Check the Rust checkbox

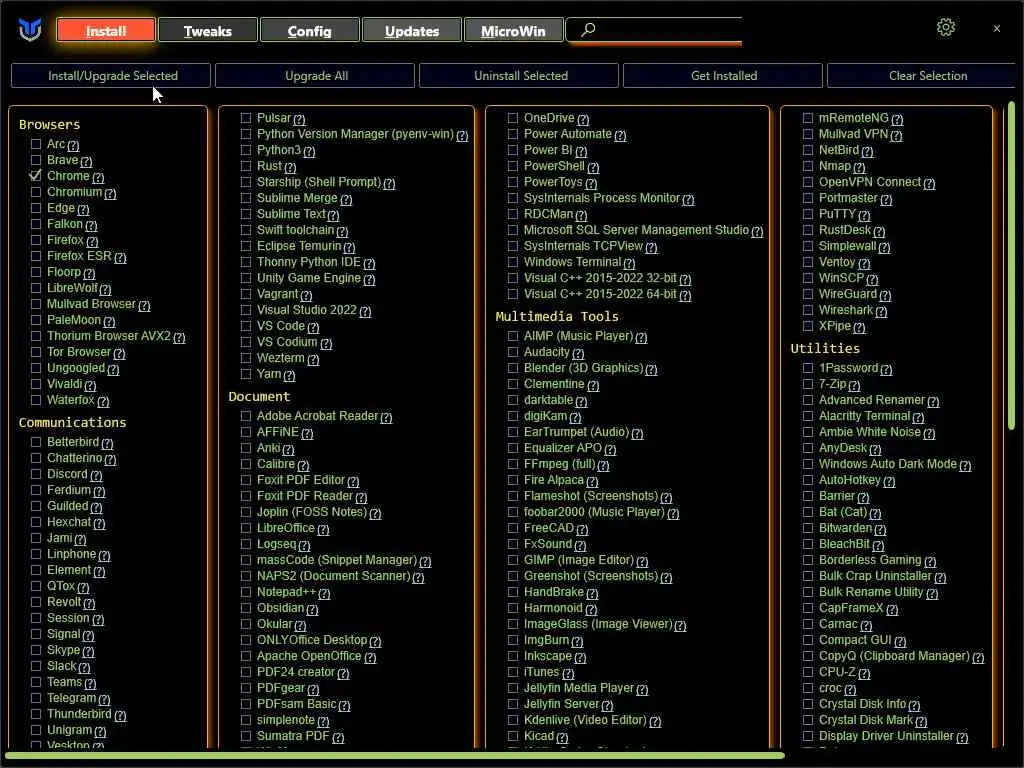(x=246, y=166)
